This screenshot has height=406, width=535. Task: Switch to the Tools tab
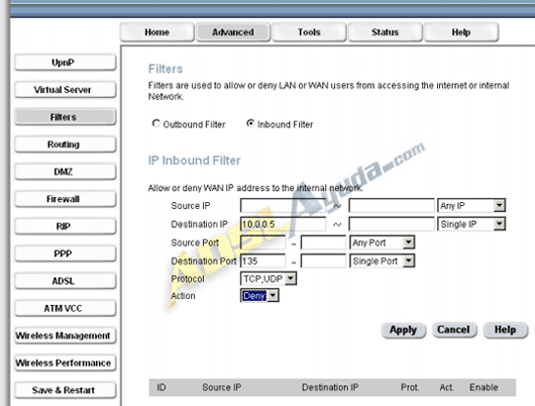pyautogui.click(x=309, y=32)
